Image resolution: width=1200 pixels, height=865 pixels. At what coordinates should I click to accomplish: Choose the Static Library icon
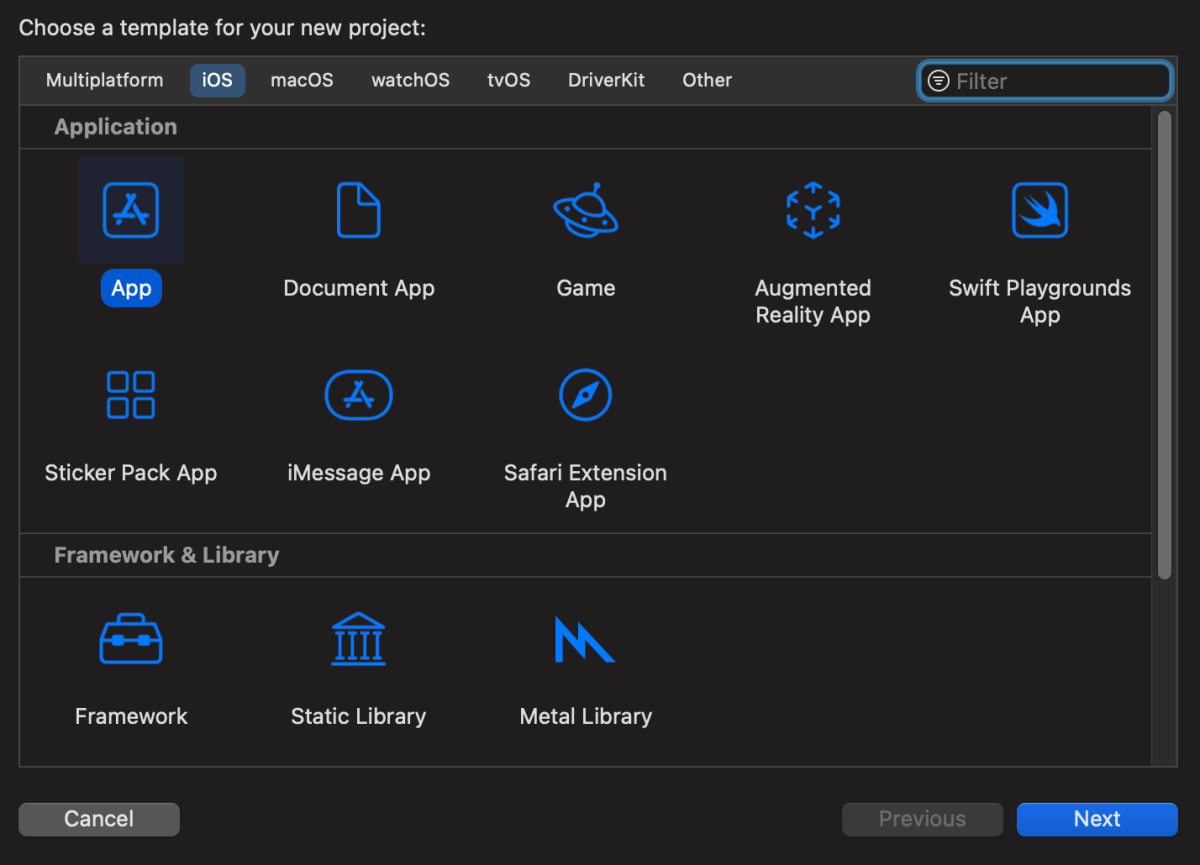[358, 639]
